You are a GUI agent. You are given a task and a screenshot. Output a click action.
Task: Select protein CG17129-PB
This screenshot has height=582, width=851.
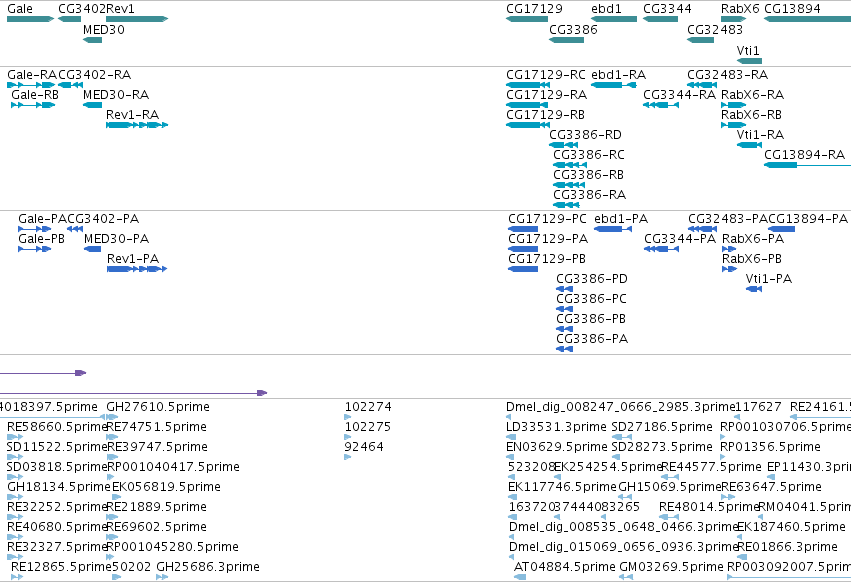(523, 269)
